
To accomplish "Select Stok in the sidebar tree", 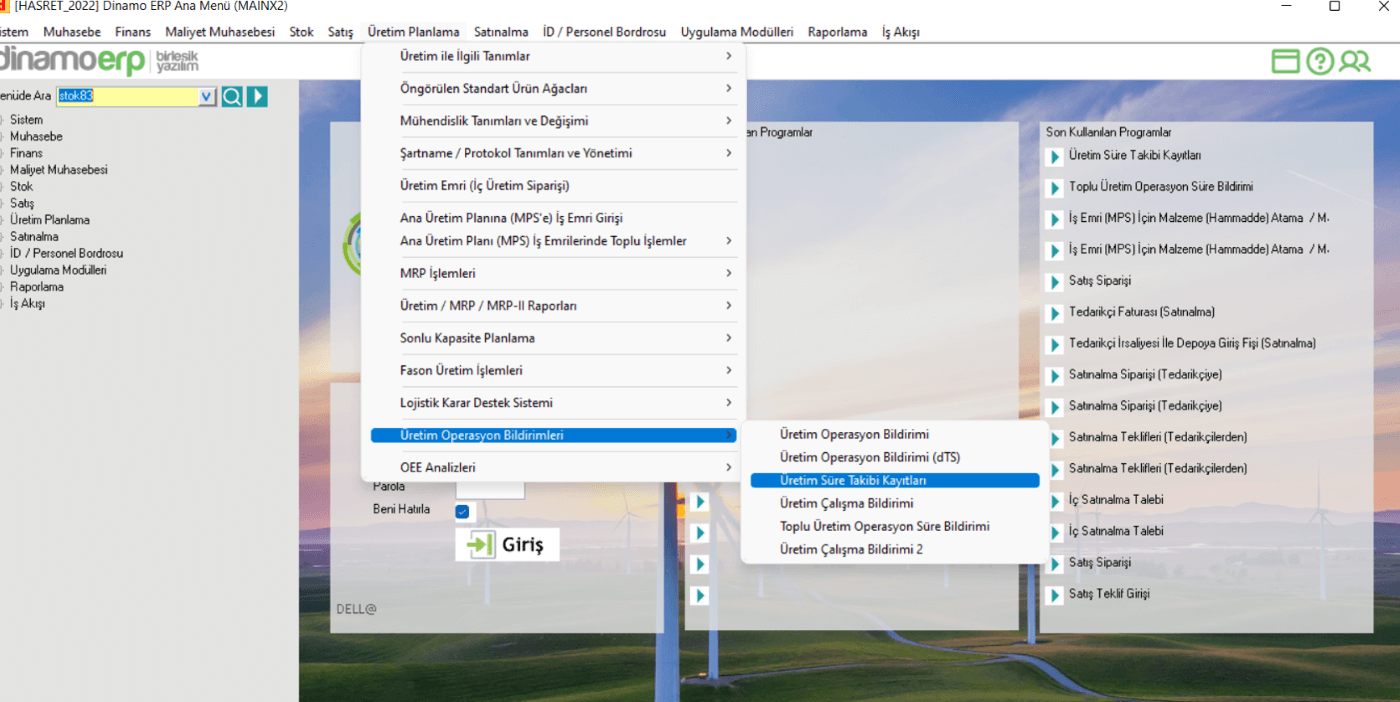I will [22, 187].
